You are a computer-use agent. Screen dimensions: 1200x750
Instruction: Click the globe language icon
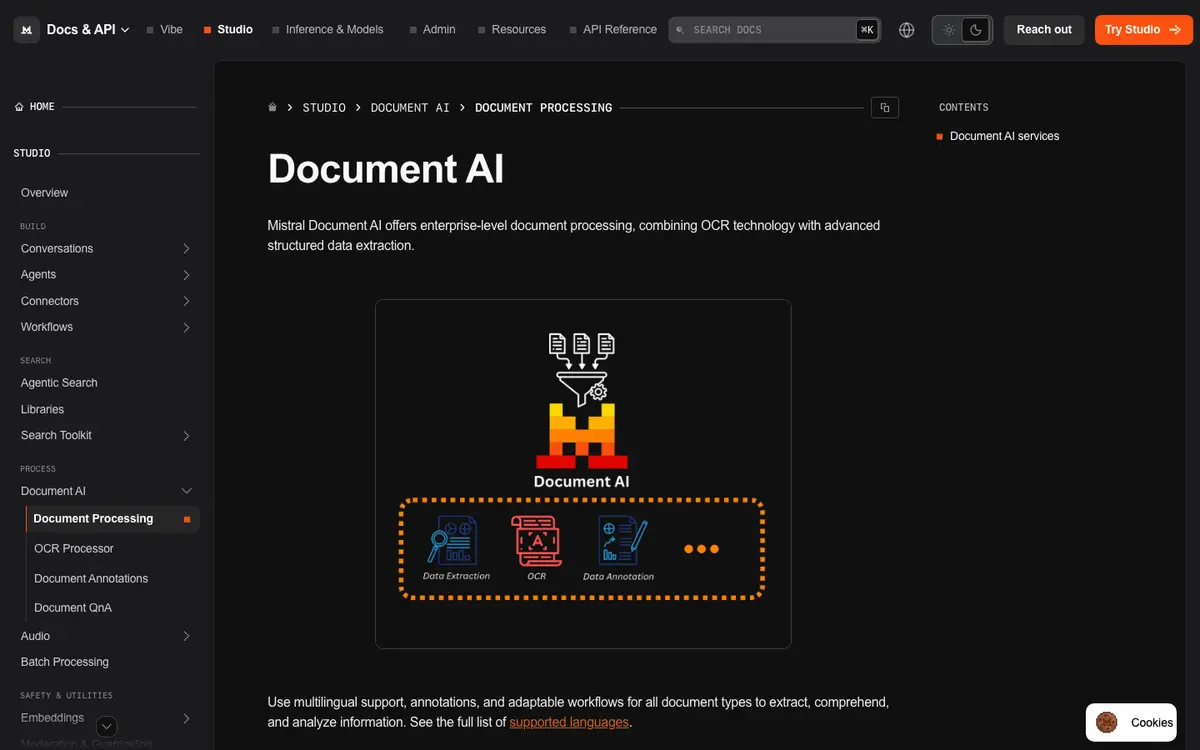coord(907,30)
